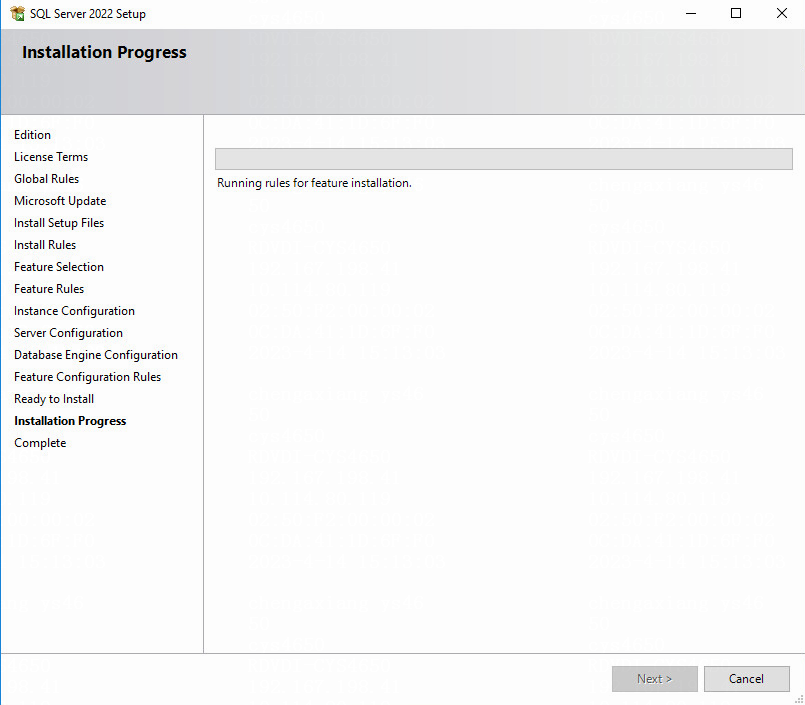Screen dimensions: 805x705
Task: Maximize the SQL Server 2022 Setup window
Action: [x=736, y=14]
